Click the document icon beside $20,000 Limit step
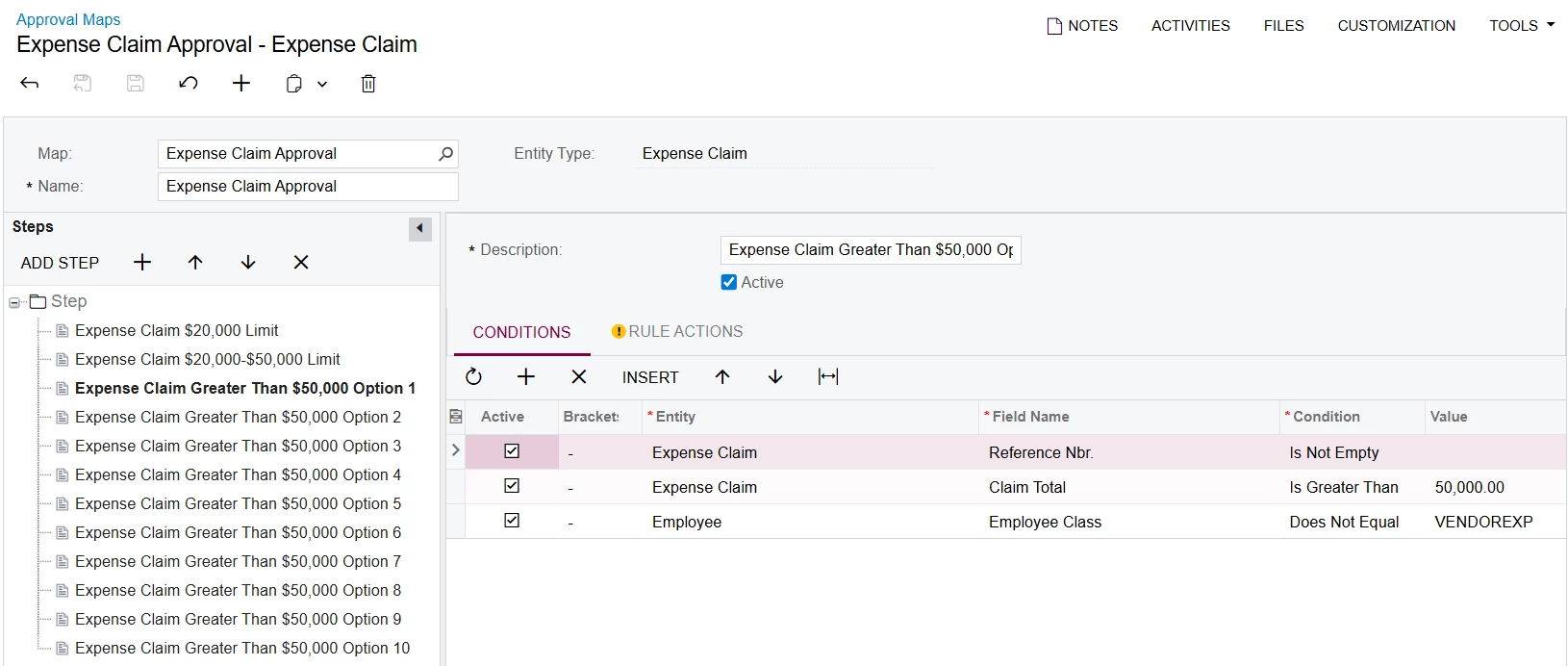Image resolution: width=1568 pixels, height=666 pixels. (x=63, y=330)
